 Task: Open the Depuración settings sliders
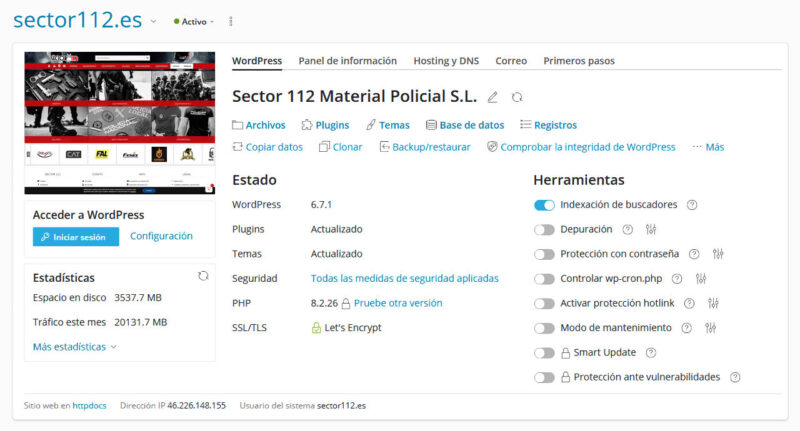point(651,230)
